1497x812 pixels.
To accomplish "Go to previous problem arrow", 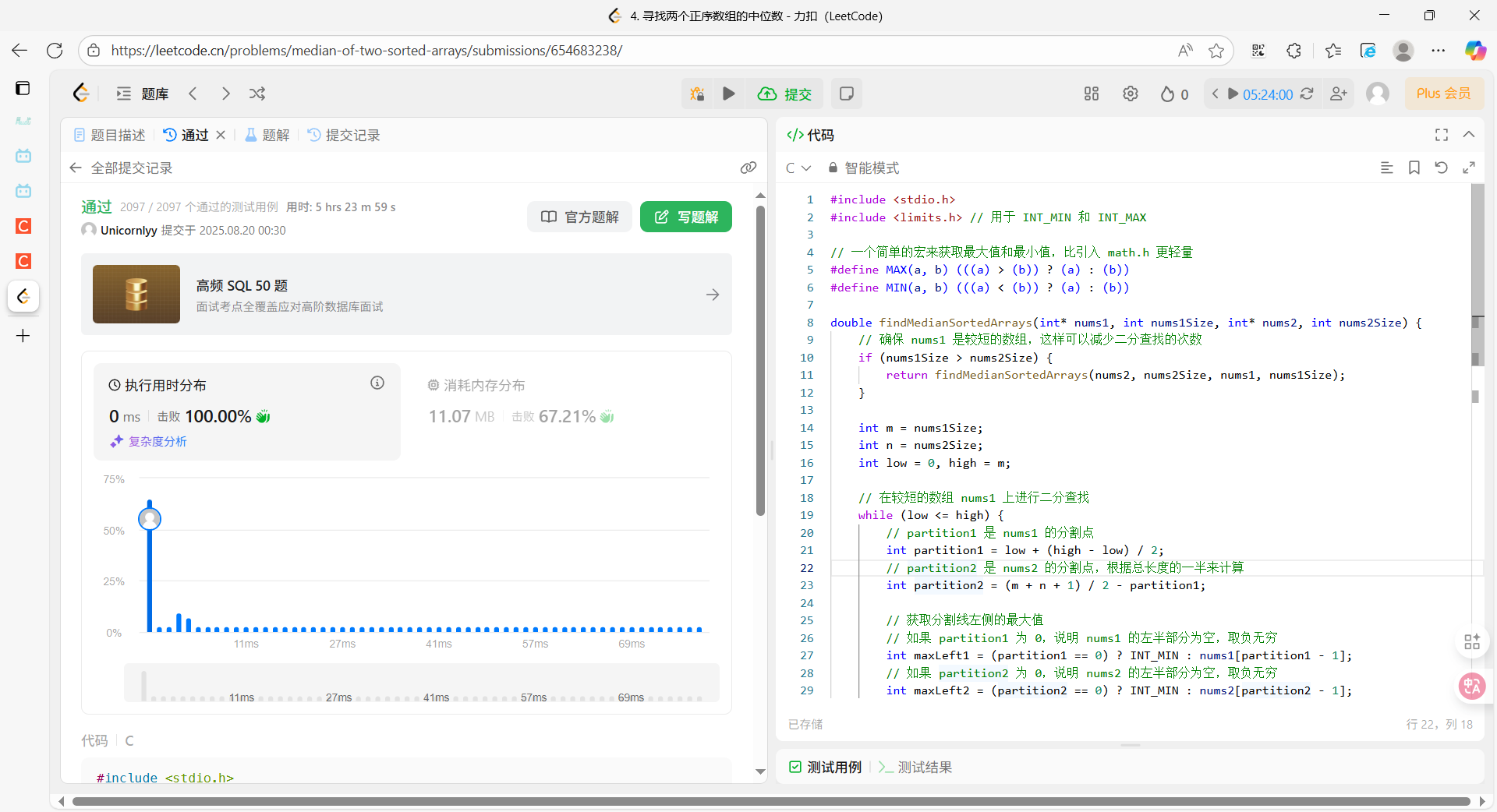I will (x=193, y=94).
